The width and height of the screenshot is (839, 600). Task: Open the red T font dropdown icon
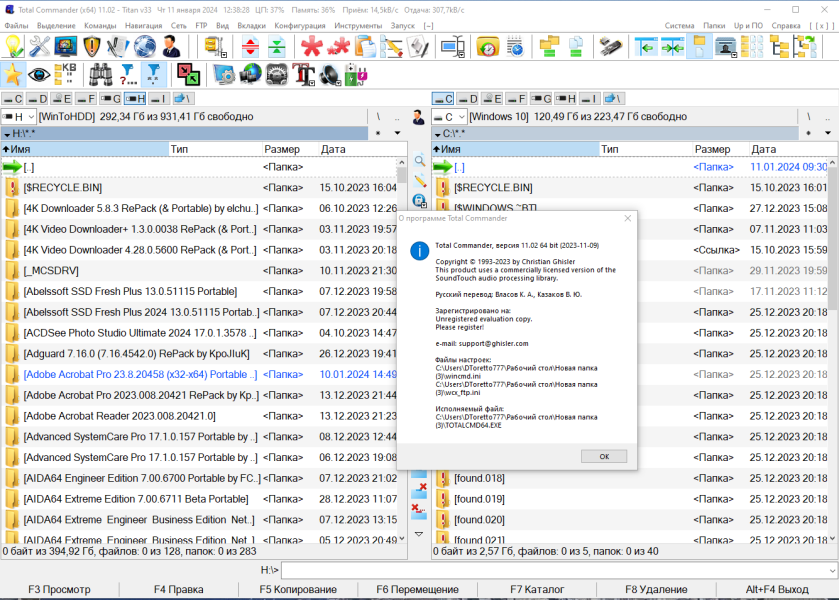point(303,74)
